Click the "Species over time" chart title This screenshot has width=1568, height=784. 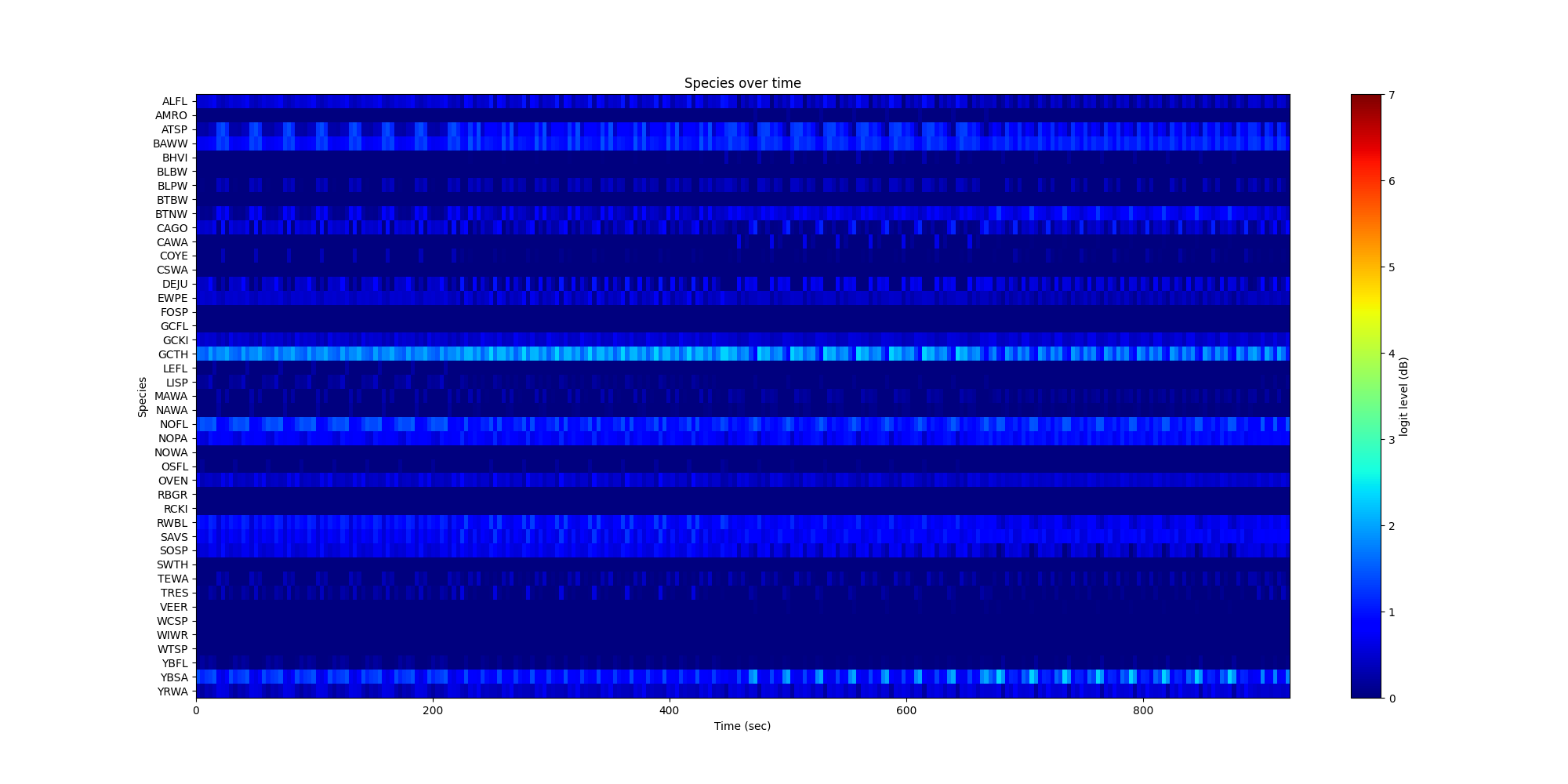click(742, 83)
